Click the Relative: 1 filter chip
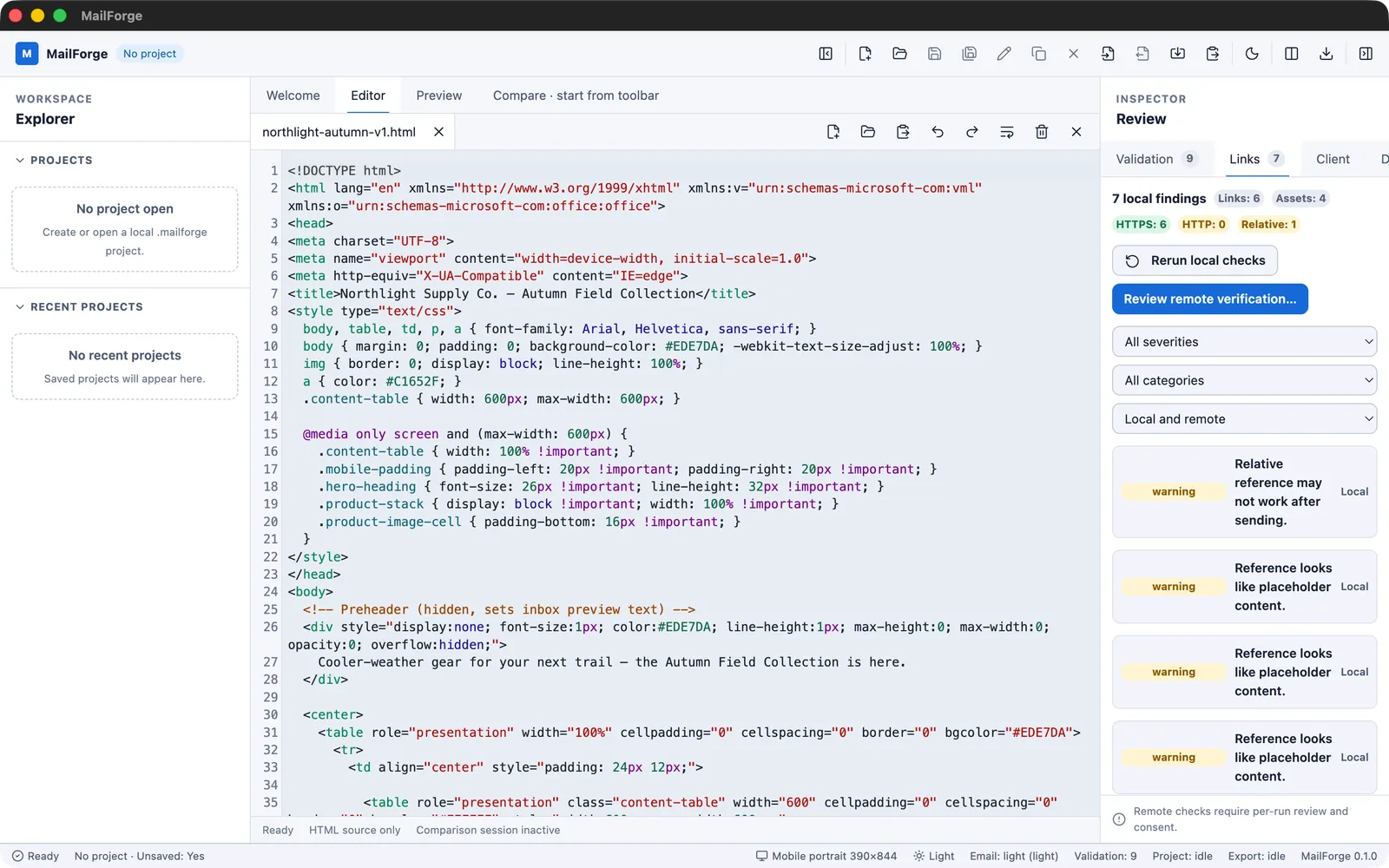The height and width of the screenshot is (868, 1389). [x=1268, y=224]
